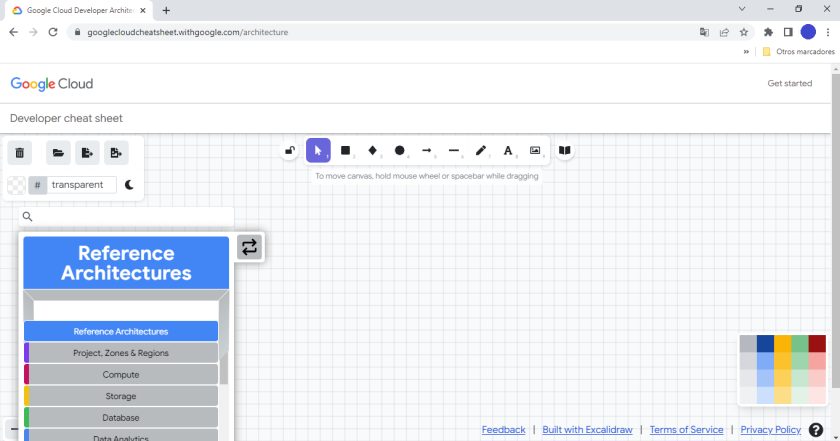The width and height of the screenshot is (840, 441).
Task: Click the trash icon to reset canvas
Action: click(20, 153)
